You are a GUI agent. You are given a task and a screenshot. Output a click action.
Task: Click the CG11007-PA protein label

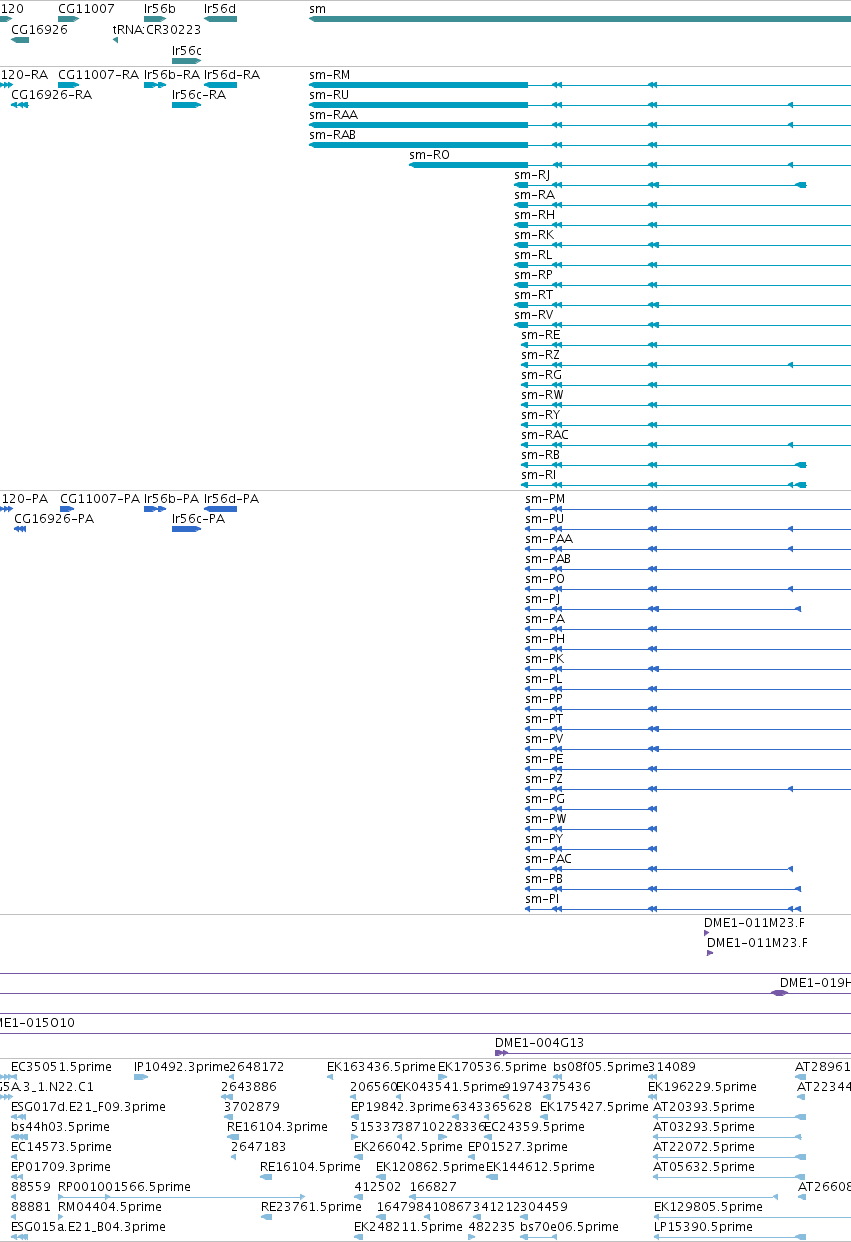click(x=100, y=499)
